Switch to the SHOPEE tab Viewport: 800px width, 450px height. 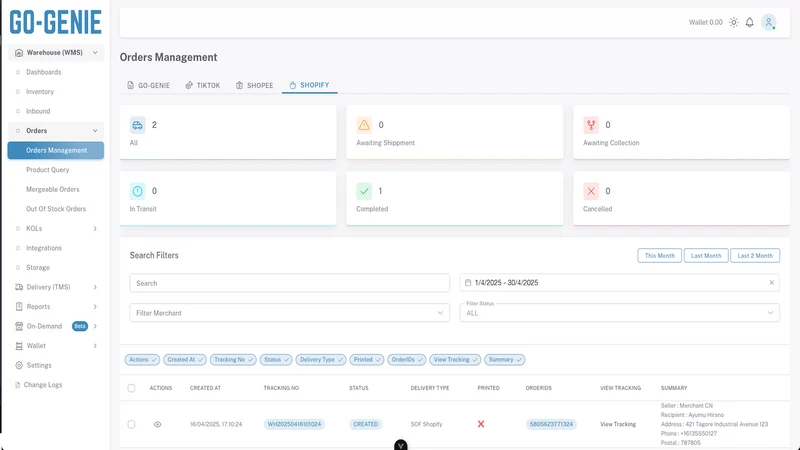coord(255,85)
